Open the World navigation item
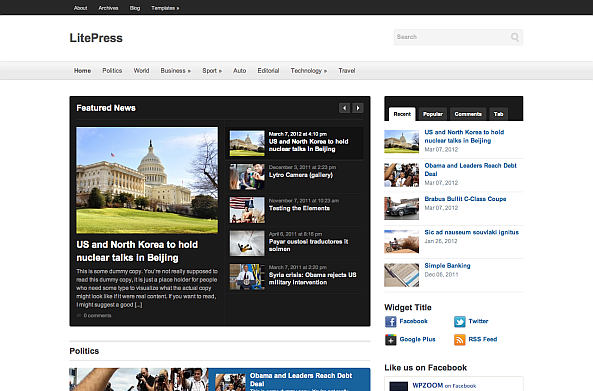This screenshot has height=391, width=593. [x=141, y=71]
